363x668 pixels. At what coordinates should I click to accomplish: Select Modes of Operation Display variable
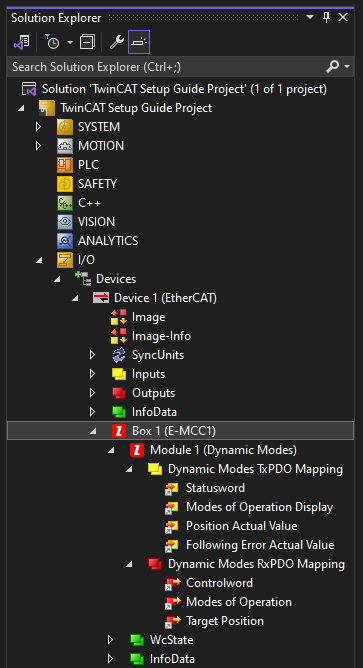pyautogui.click(x=259, y=507)
